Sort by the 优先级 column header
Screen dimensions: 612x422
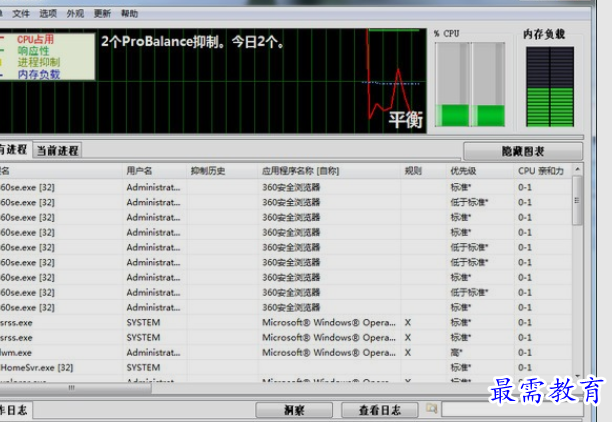480,171
